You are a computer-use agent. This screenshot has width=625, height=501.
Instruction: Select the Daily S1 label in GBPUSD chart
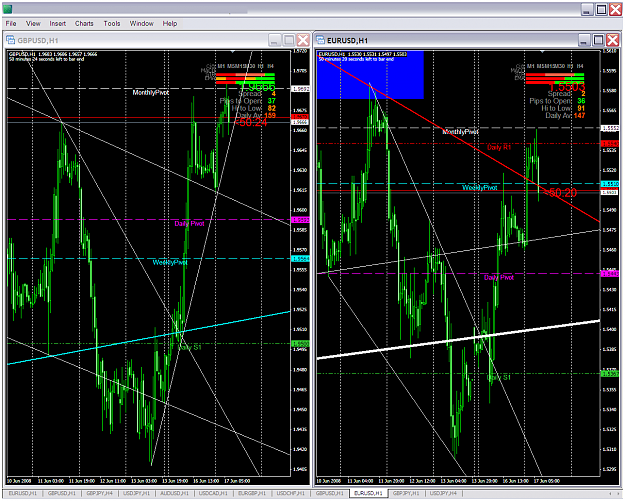coord(189,348)
